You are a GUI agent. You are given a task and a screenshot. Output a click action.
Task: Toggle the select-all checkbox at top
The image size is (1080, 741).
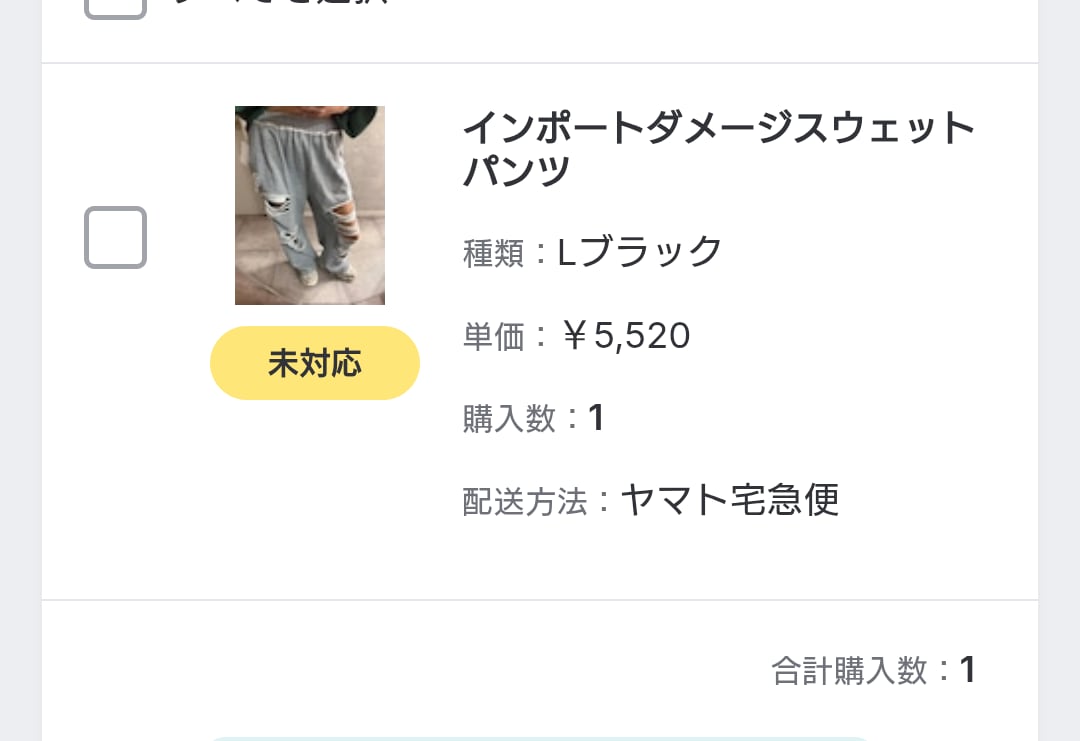click(x=115, y=6)
